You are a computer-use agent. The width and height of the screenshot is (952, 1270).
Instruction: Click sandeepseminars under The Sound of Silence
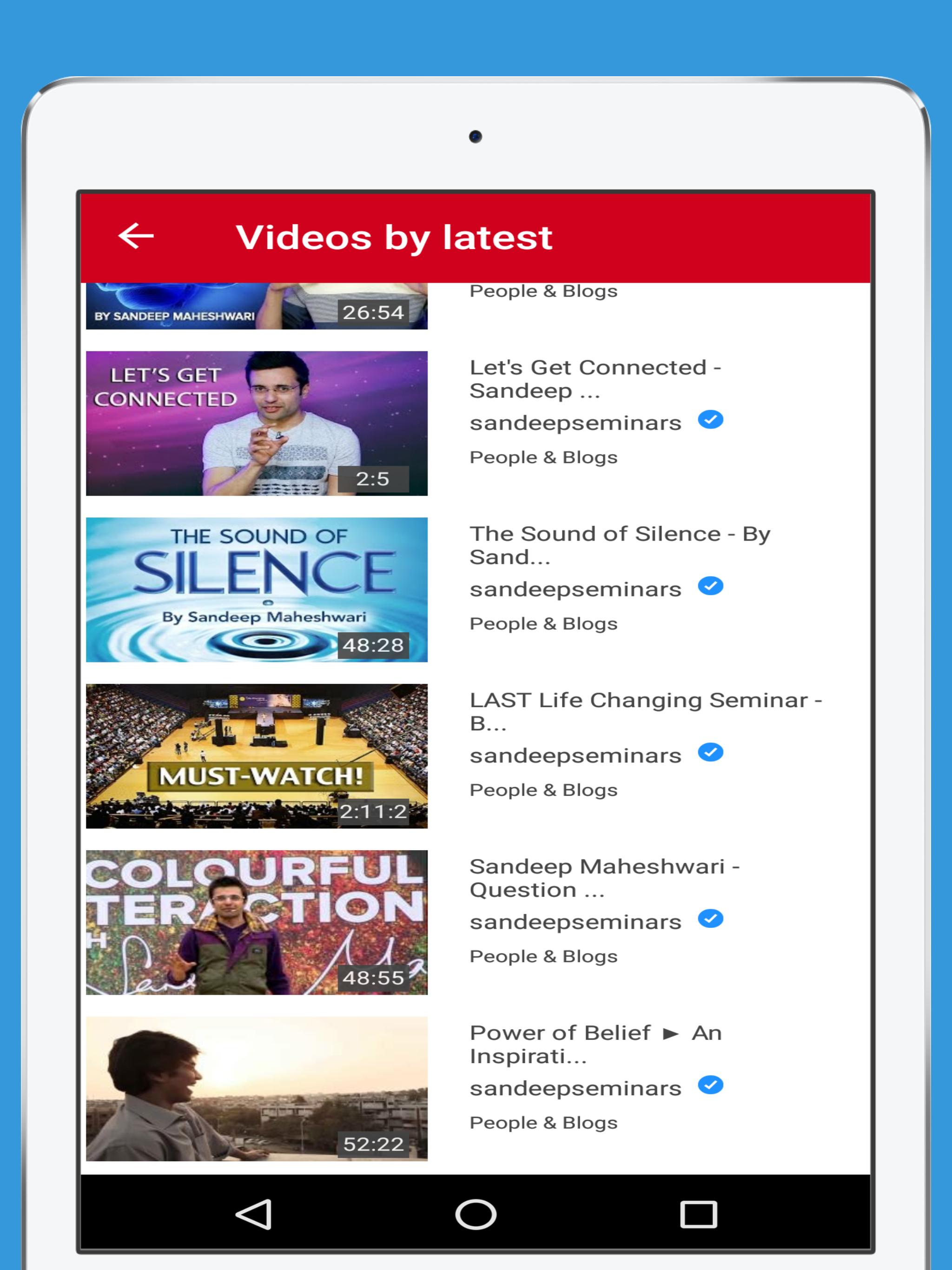point(575,589)
